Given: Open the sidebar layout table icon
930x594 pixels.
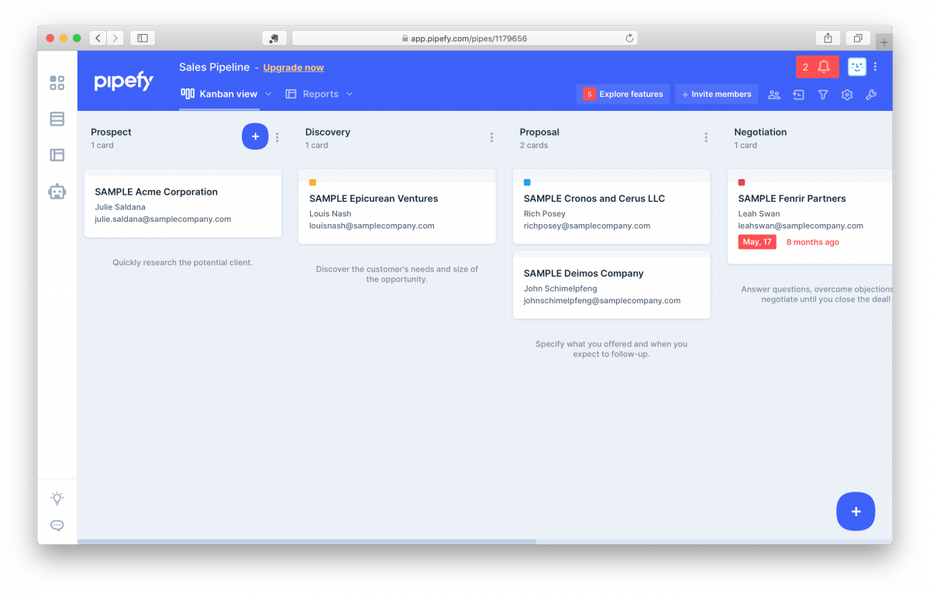Looking at the screenshot, I should click(x=57, y=155).
